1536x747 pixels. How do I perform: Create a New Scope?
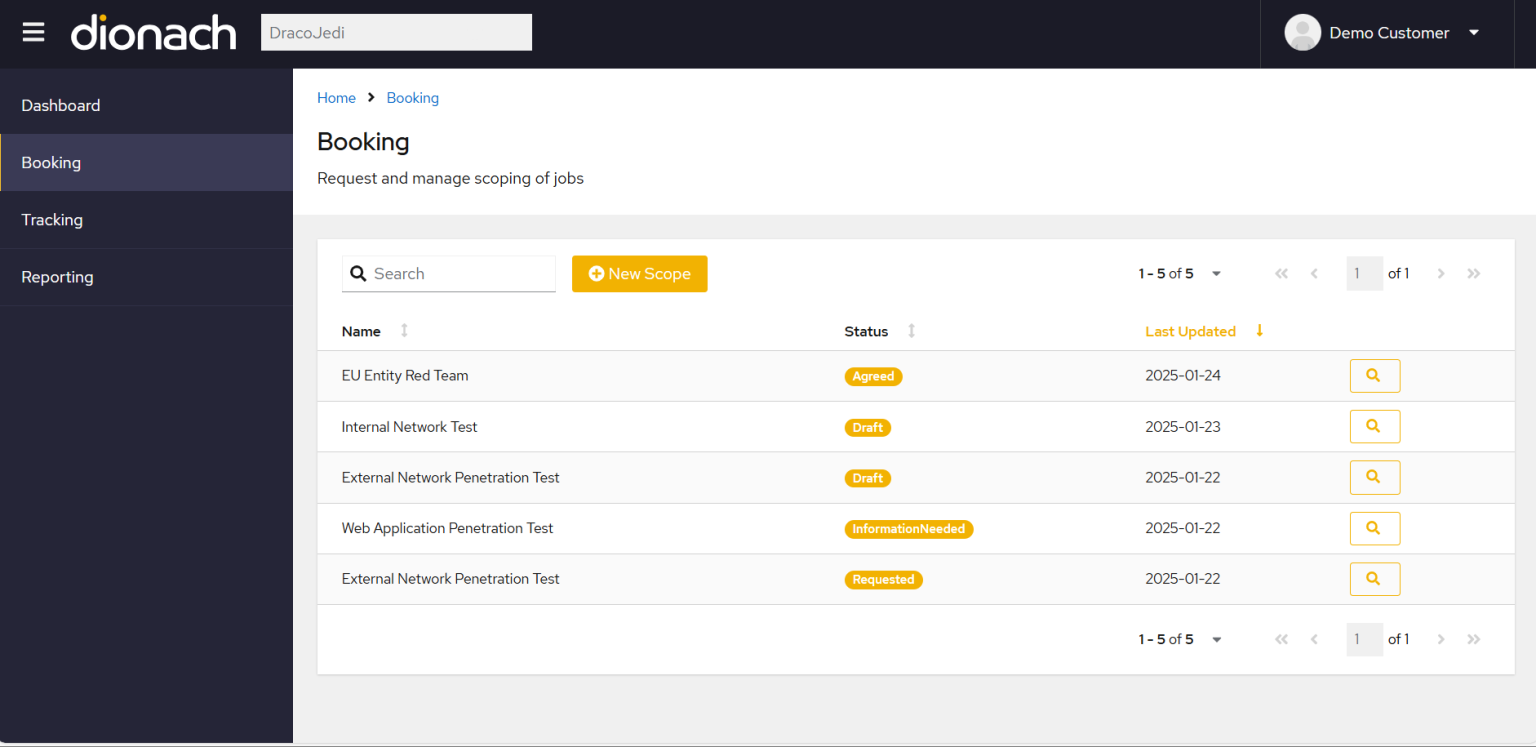639,274
